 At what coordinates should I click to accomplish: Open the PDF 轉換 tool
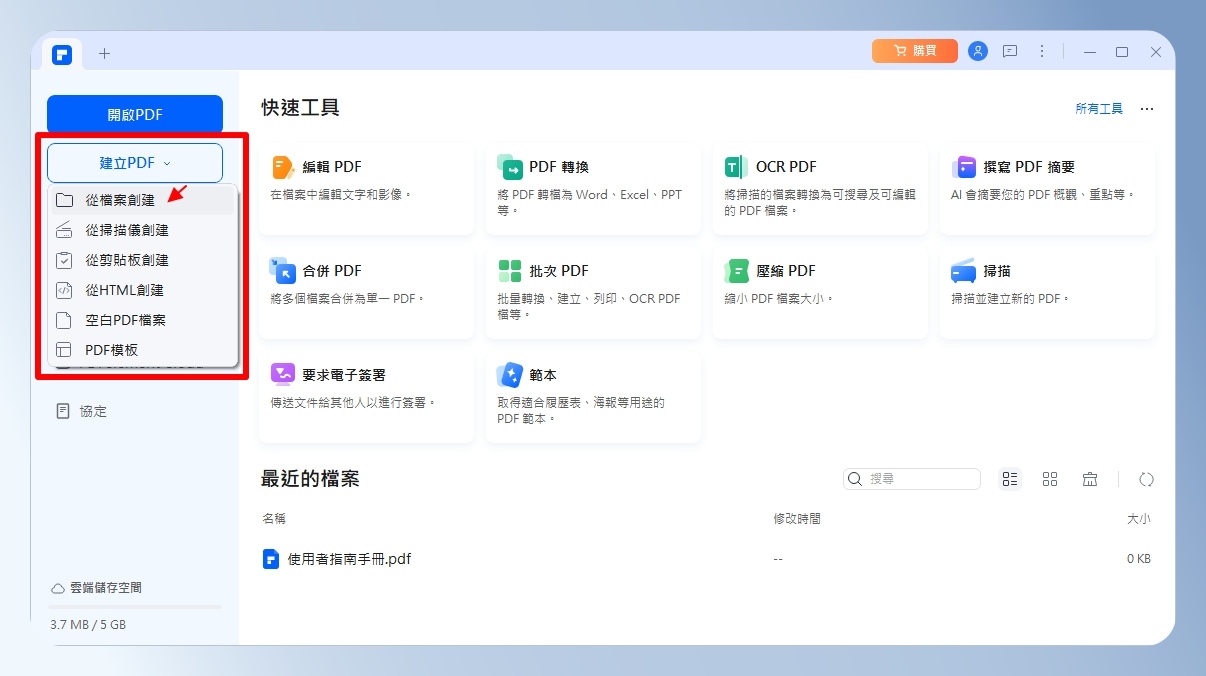[x=593, y=190]
